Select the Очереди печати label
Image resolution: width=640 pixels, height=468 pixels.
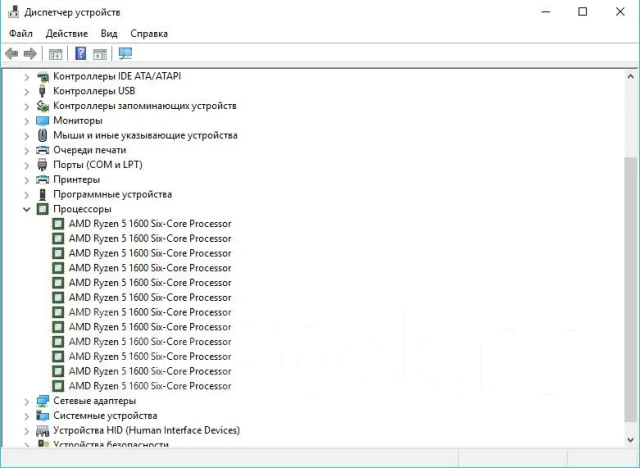tap(89, 150)
